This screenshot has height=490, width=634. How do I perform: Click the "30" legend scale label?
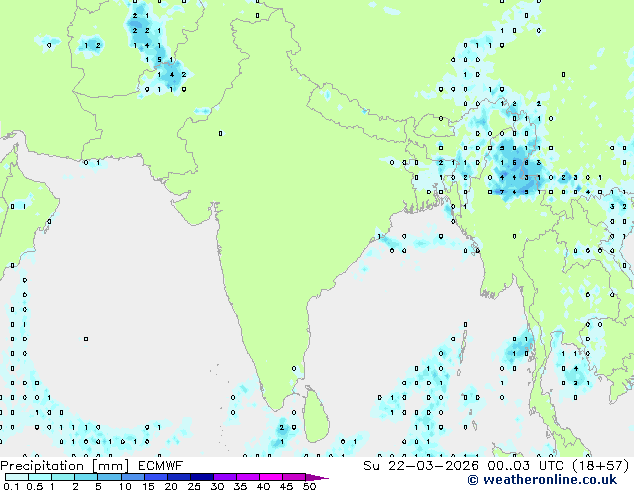(x=217, y=486)
